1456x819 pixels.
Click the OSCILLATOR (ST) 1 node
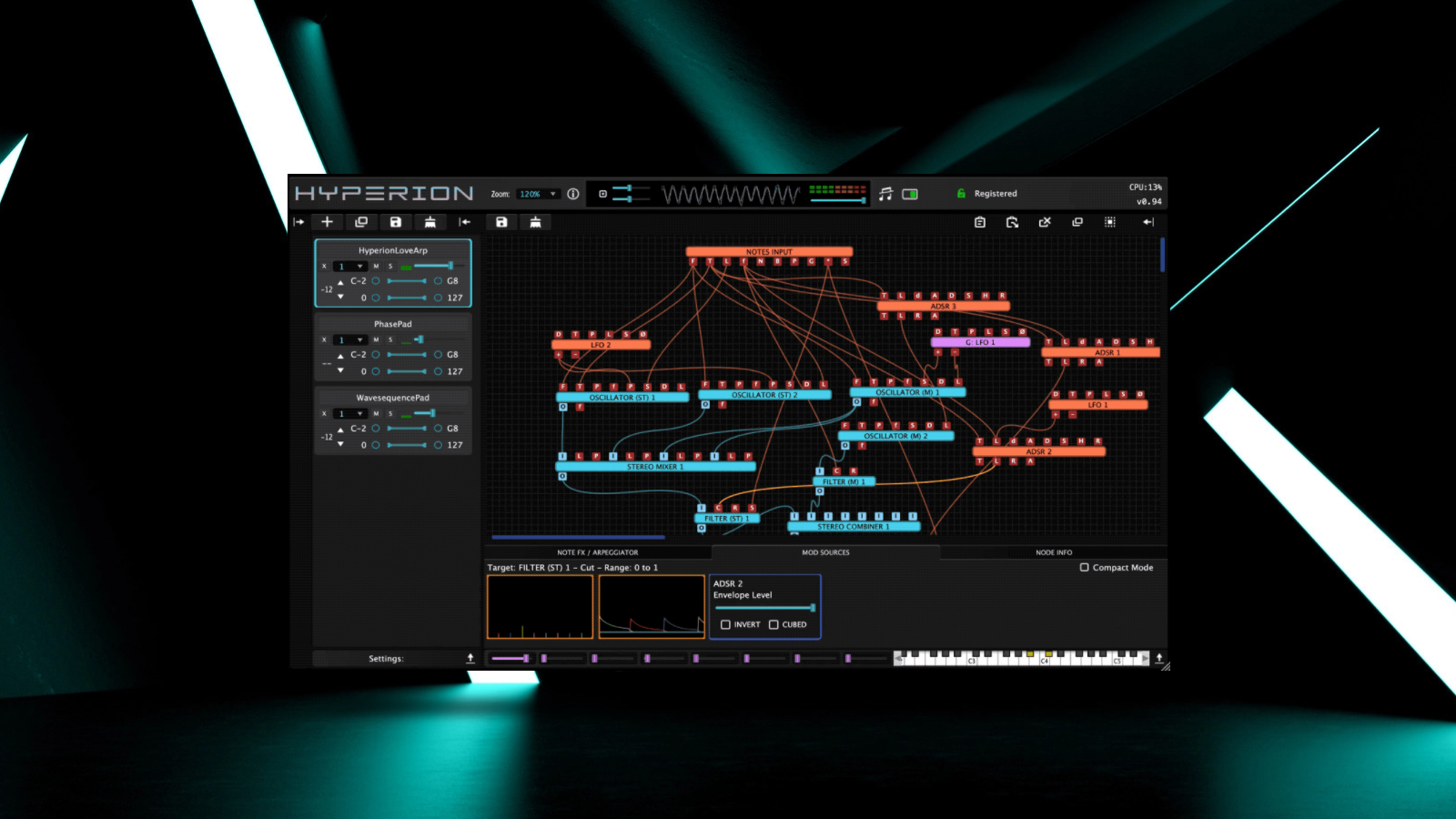(622, 398)
